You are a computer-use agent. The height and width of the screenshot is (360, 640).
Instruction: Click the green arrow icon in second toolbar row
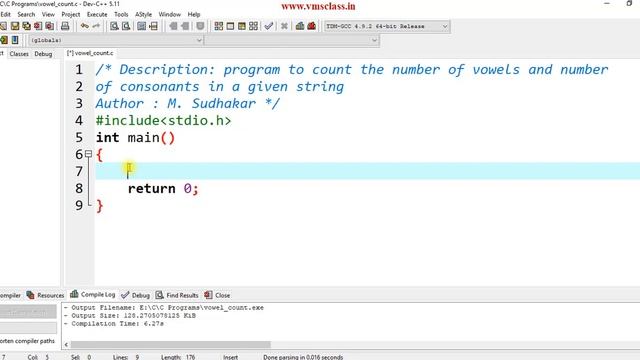4,40
